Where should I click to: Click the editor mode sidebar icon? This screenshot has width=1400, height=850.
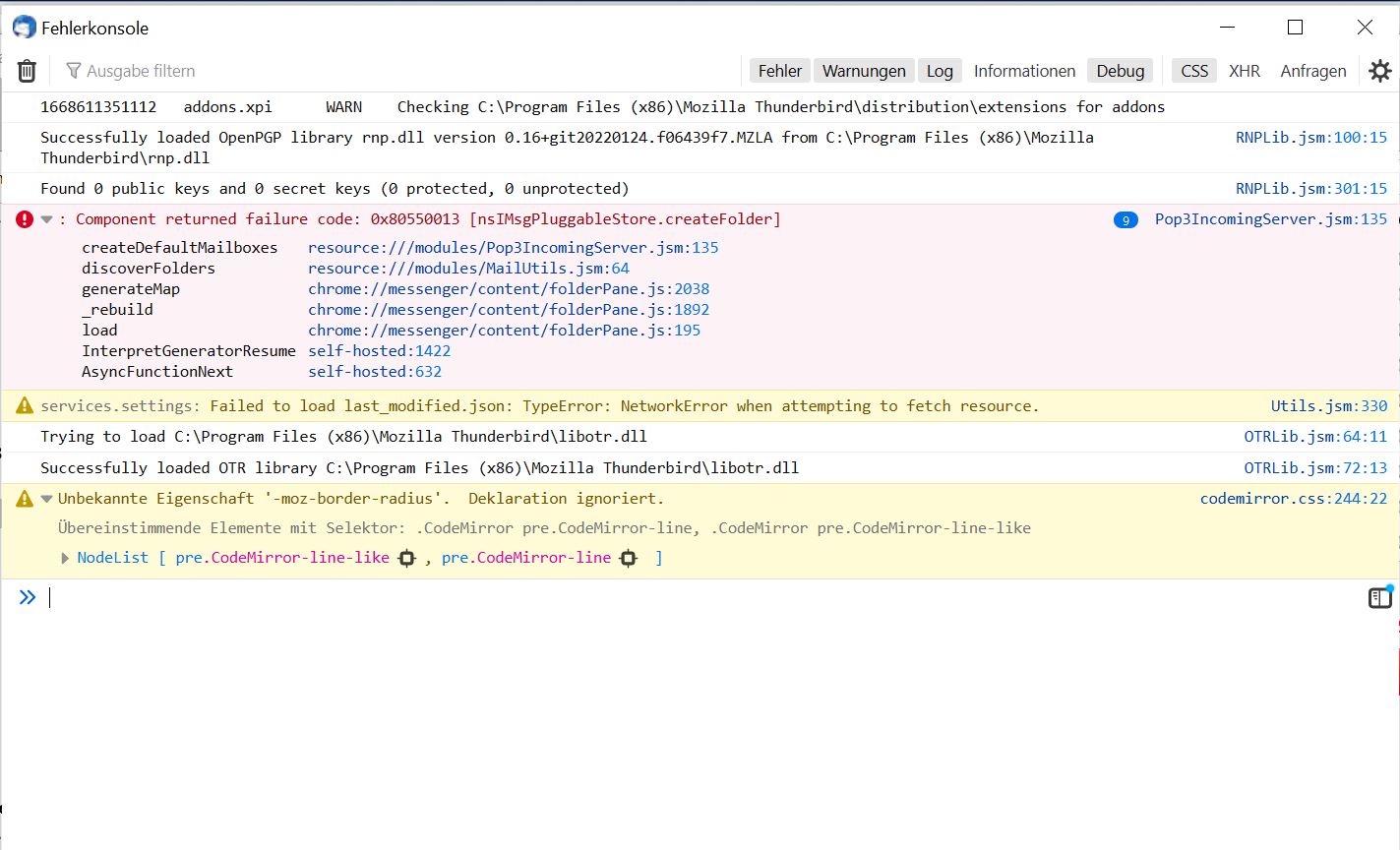pyautogui.click(x=1380, y=597)
